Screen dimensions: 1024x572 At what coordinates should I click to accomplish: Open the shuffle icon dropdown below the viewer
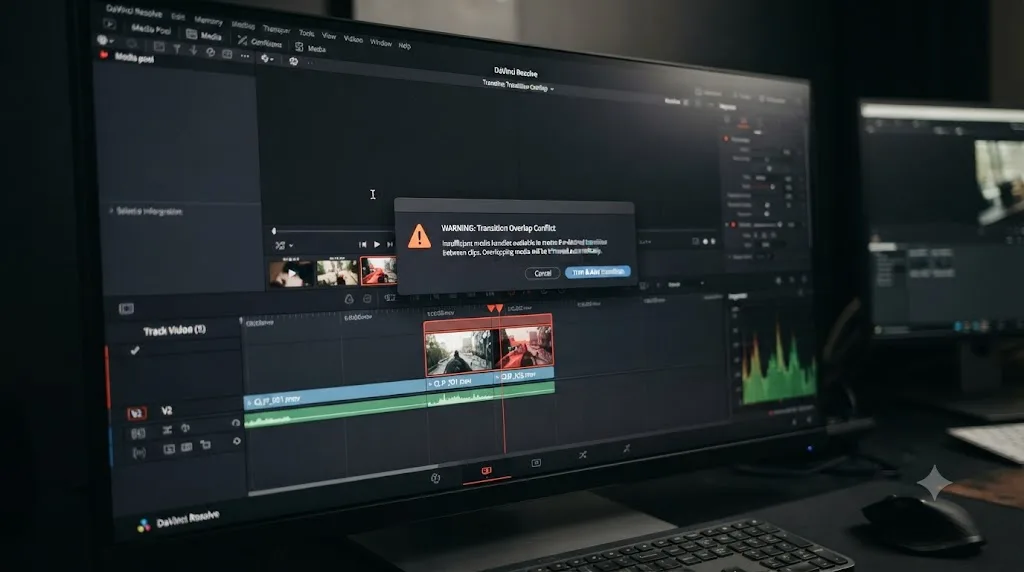tap(283, 246)
